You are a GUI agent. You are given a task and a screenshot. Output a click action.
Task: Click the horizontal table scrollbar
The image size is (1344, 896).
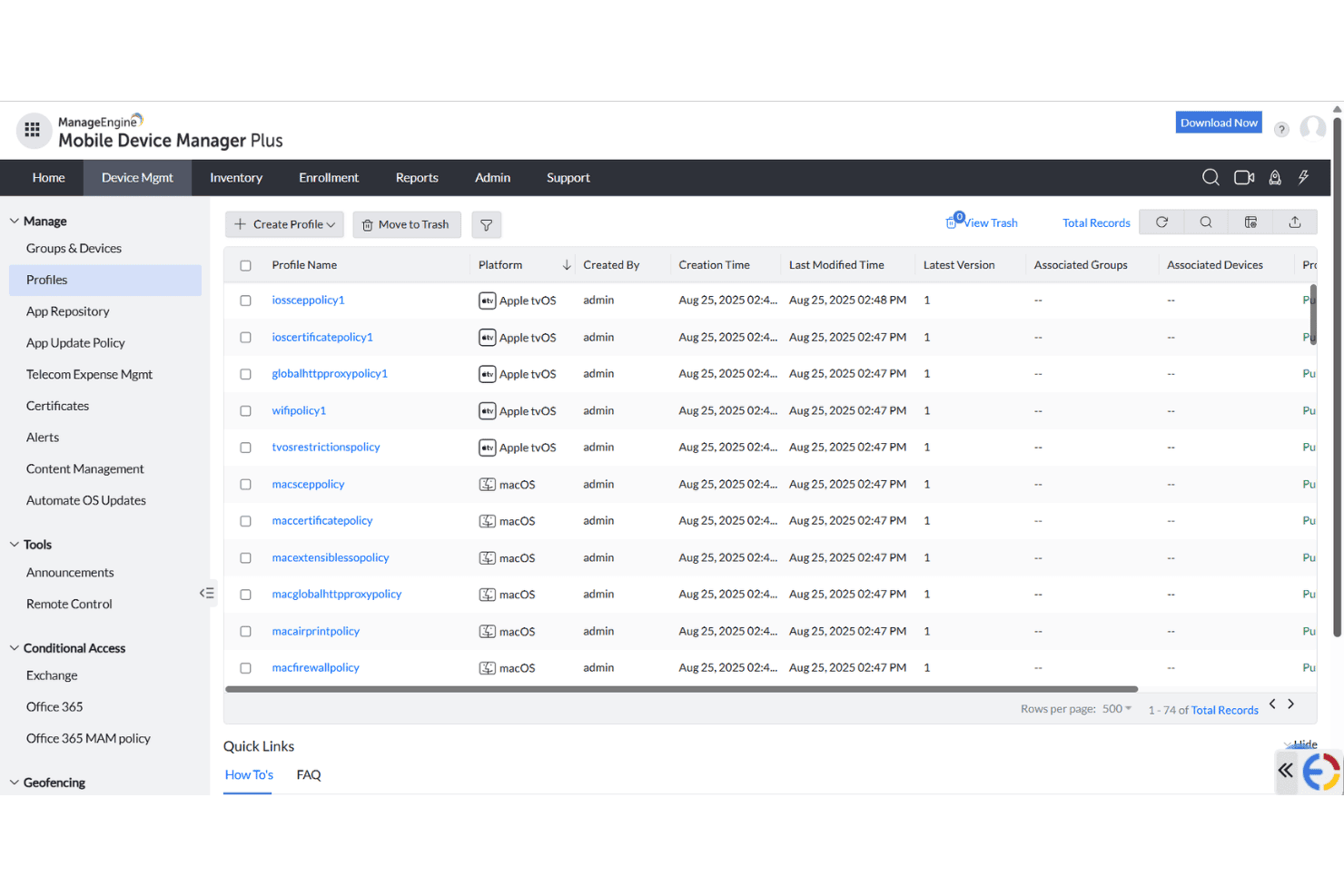[x=681, y=689]
